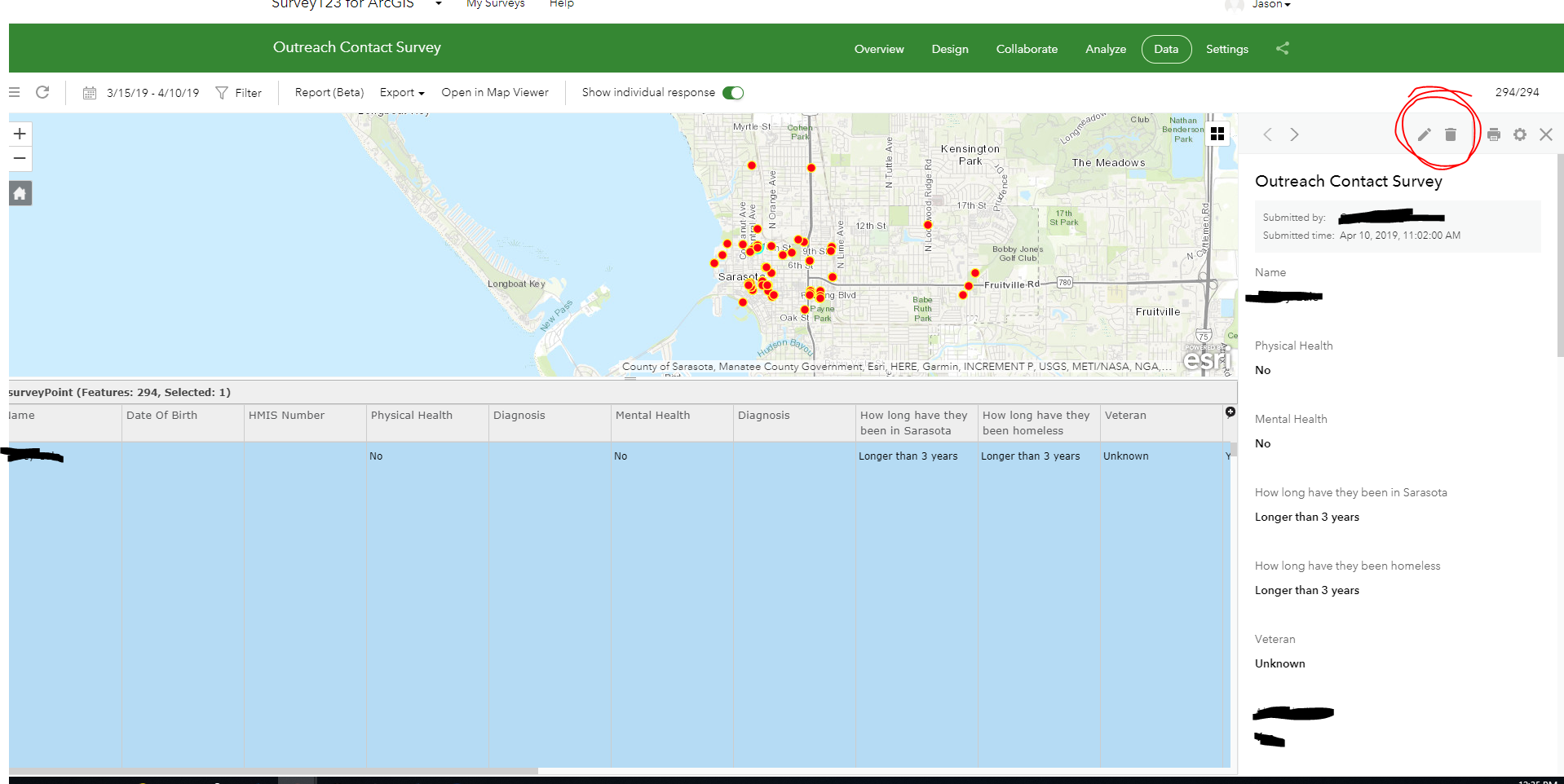Switch to the Overview tab
Screen dimensions: 1564x784
click(879, 49)
